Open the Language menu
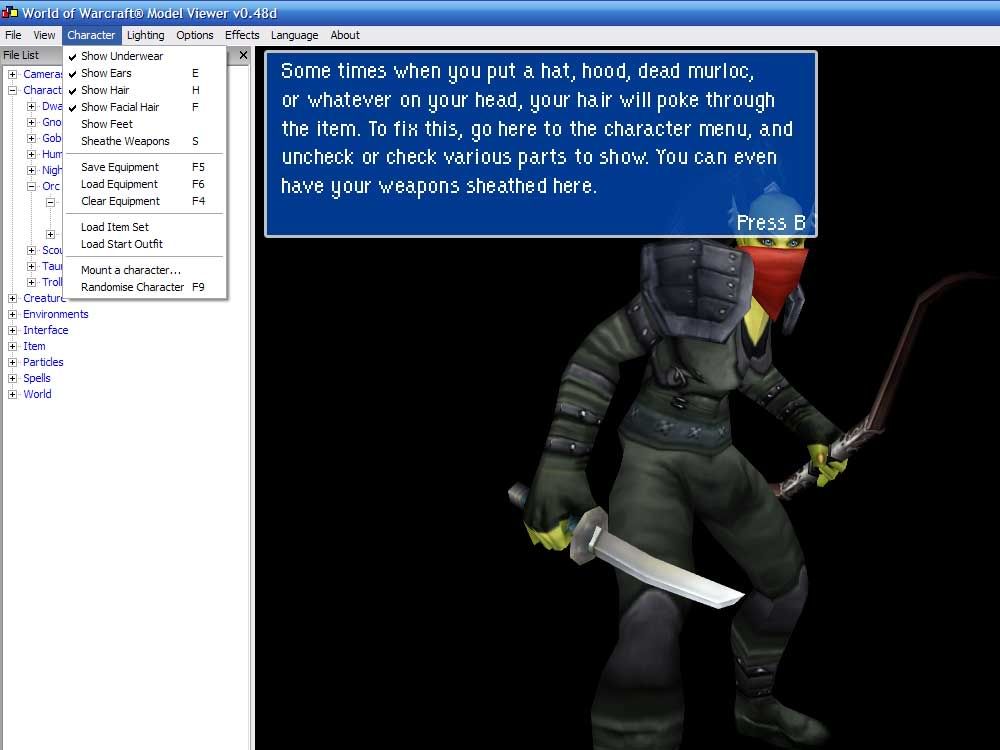This screenshot has height=750, width=1000. click(294, 35)
